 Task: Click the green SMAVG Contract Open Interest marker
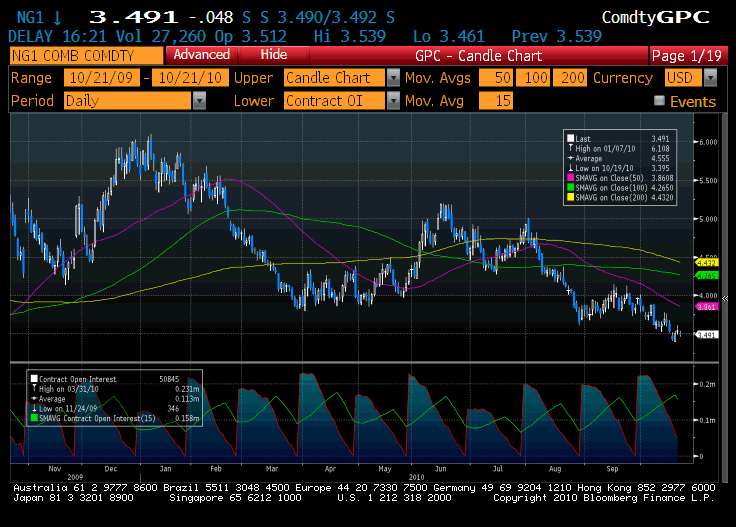34,416
